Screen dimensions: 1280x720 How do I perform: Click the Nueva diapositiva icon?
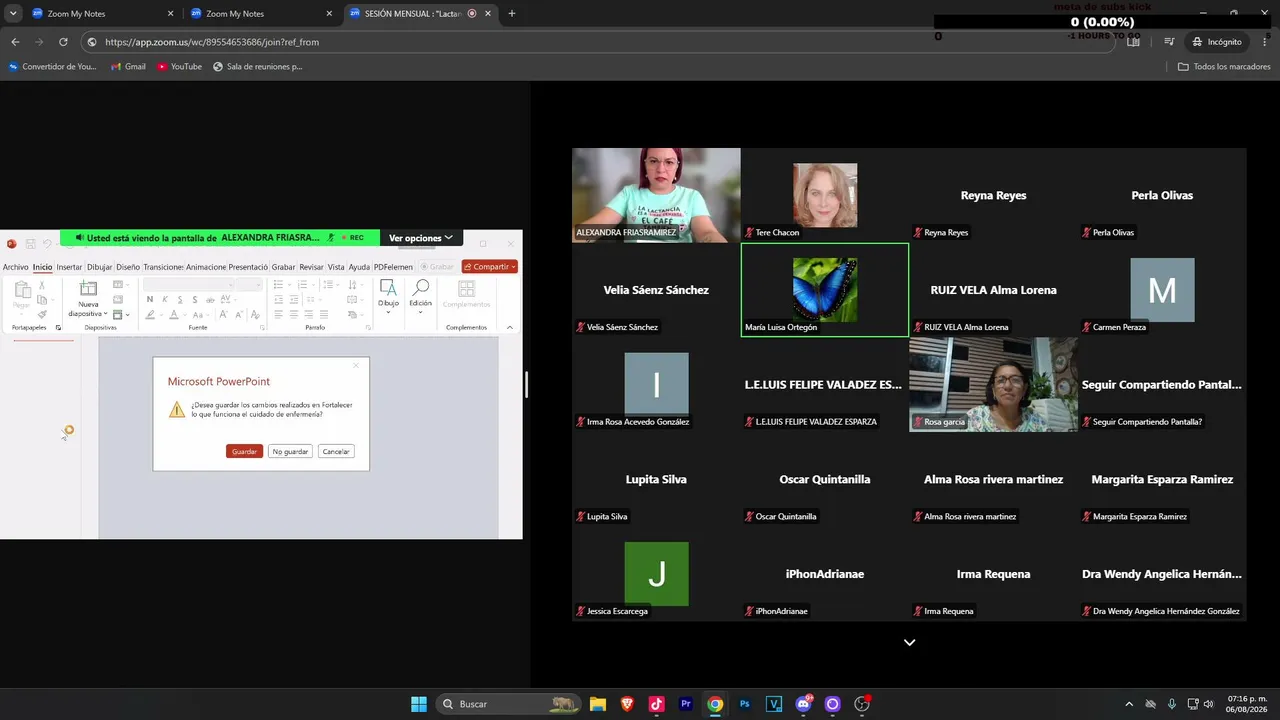click(88, 288)
